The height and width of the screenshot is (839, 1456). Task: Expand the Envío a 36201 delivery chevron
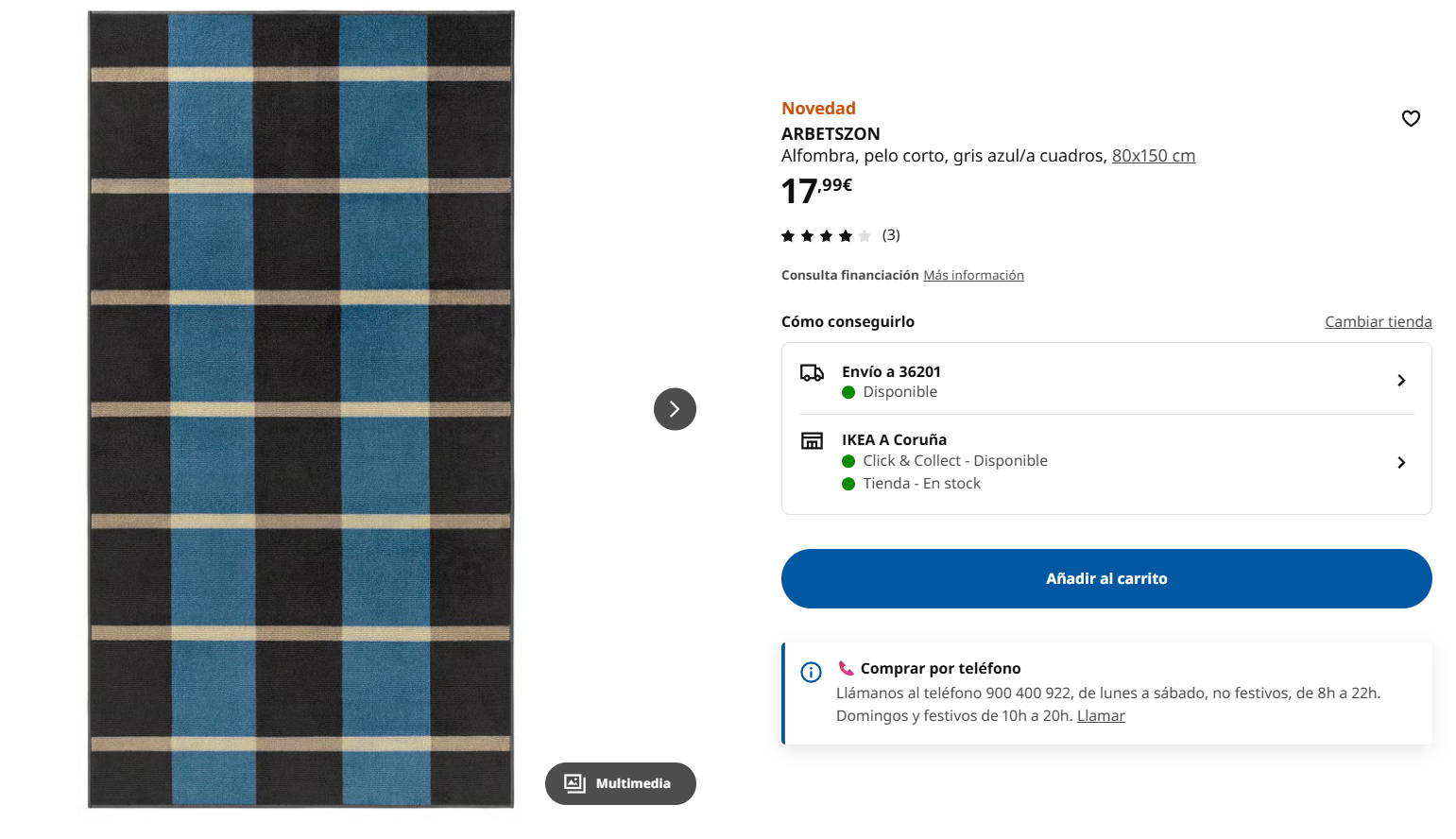pyautogui.click(x=1401, y=380)
